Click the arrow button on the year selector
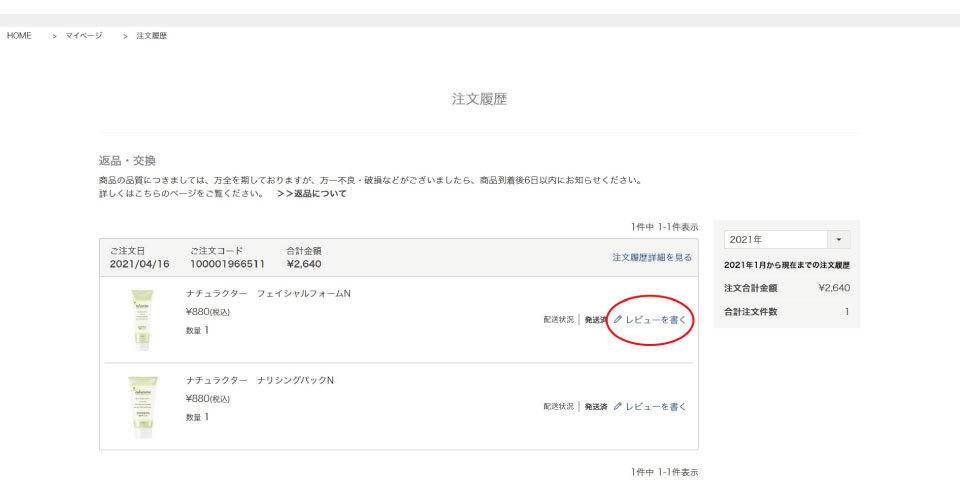Viewport: 960px width, 487px height. [838, 240]
